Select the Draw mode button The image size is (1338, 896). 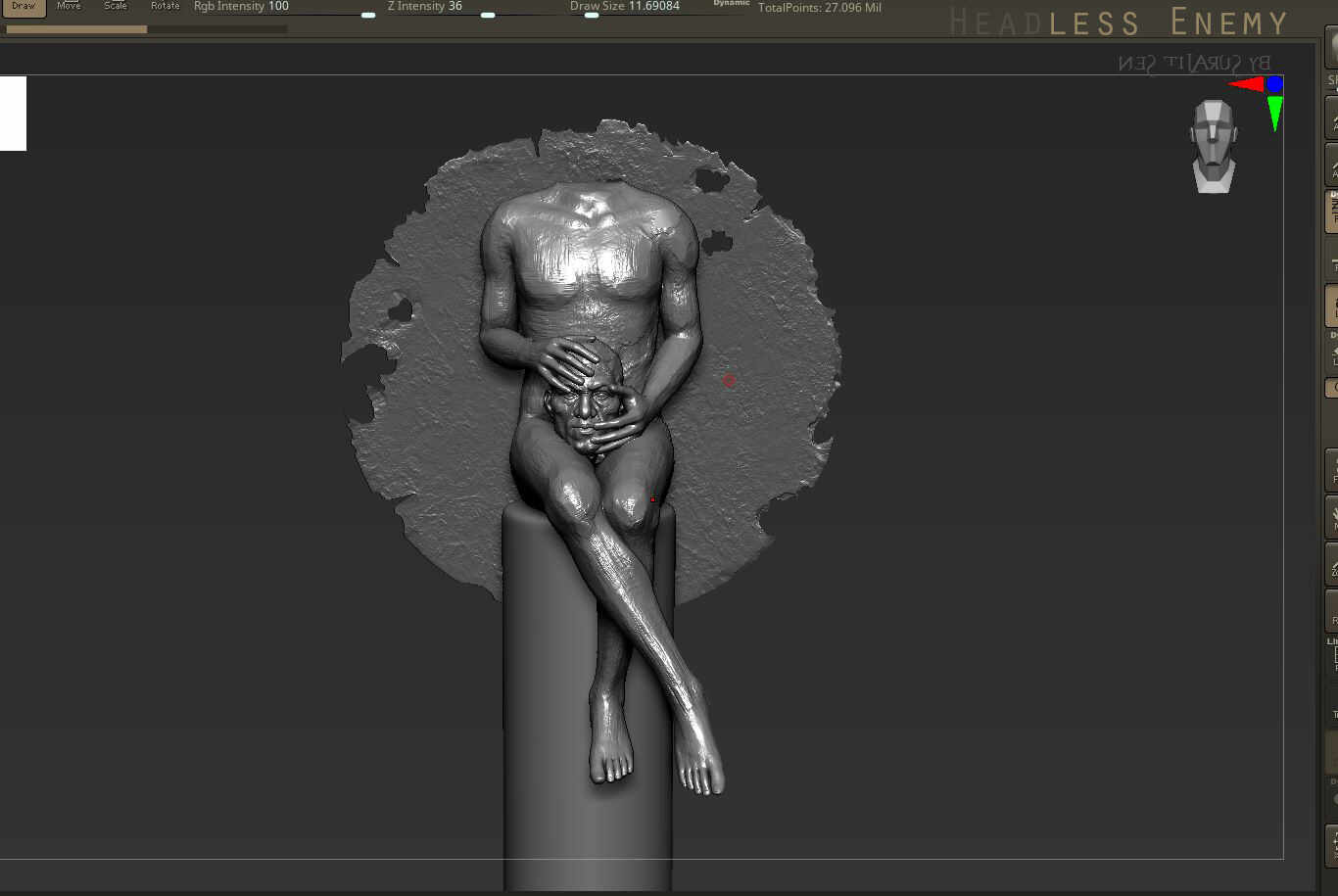click(x=23, y=7)
